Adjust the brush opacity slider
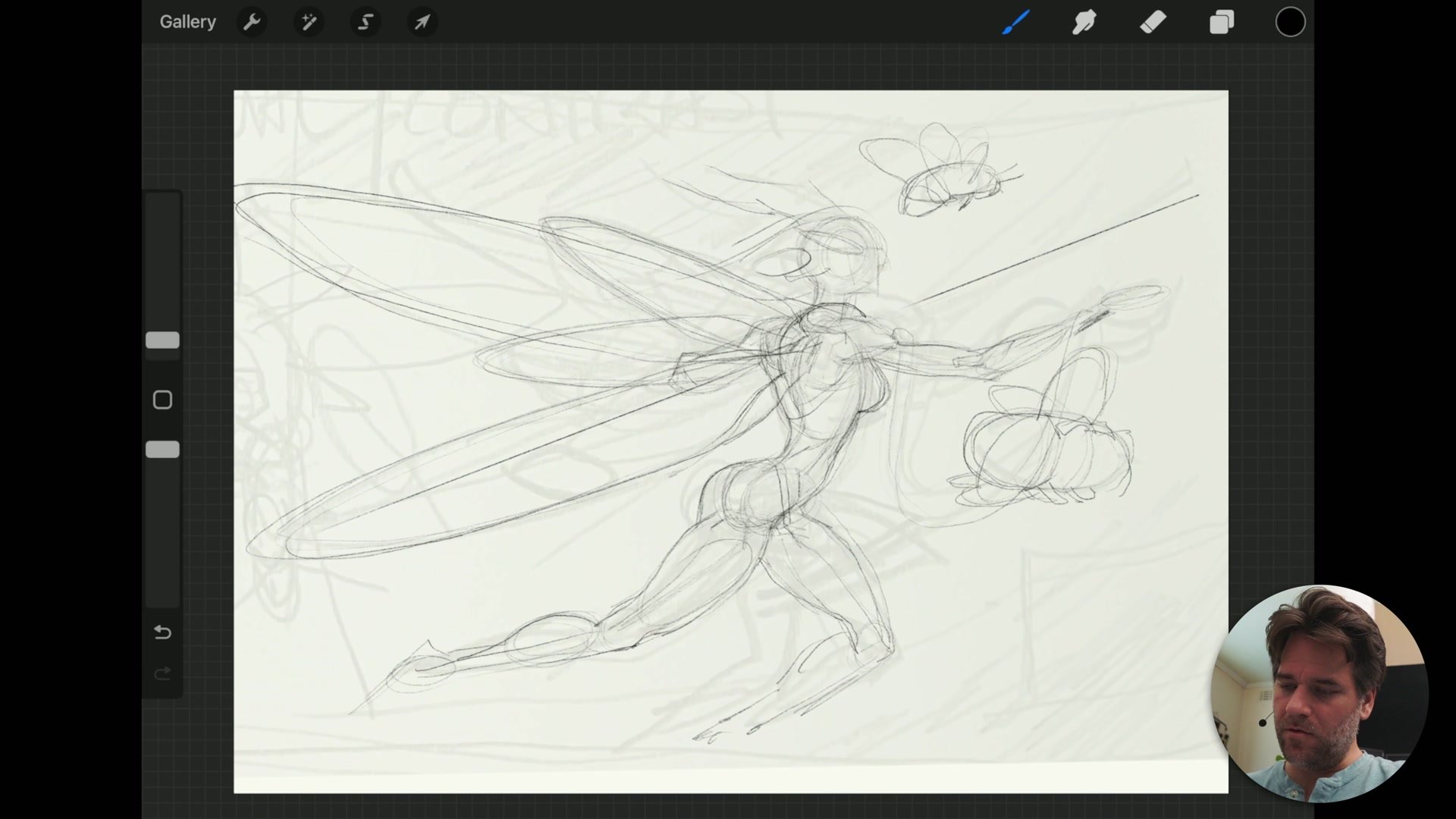Screen dimensions: 1456x819 click(x=162, y=449)
